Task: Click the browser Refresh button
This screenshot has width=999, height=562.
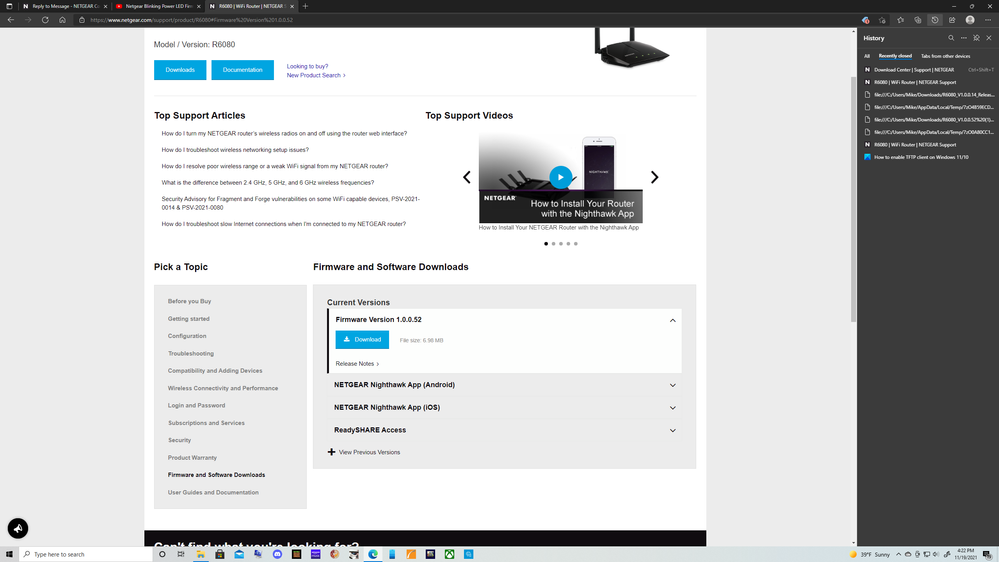Action: pyautogui.click(x=45, y=20)
